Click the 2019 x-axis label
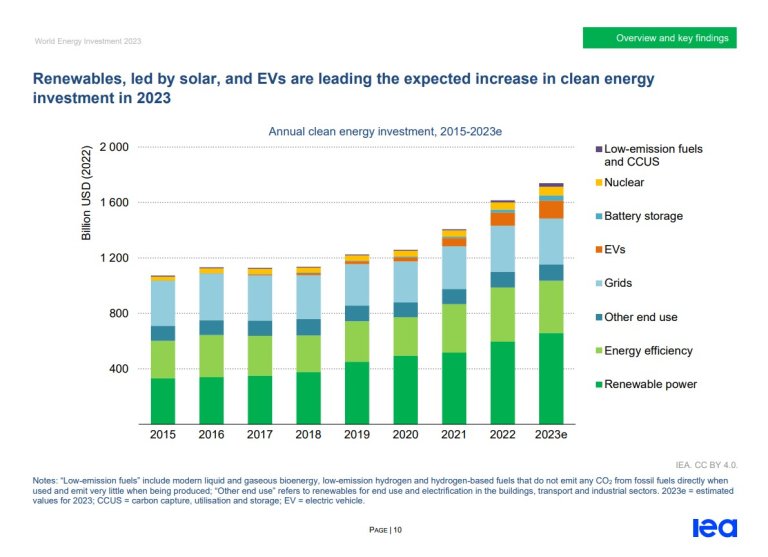 [357, 435]
